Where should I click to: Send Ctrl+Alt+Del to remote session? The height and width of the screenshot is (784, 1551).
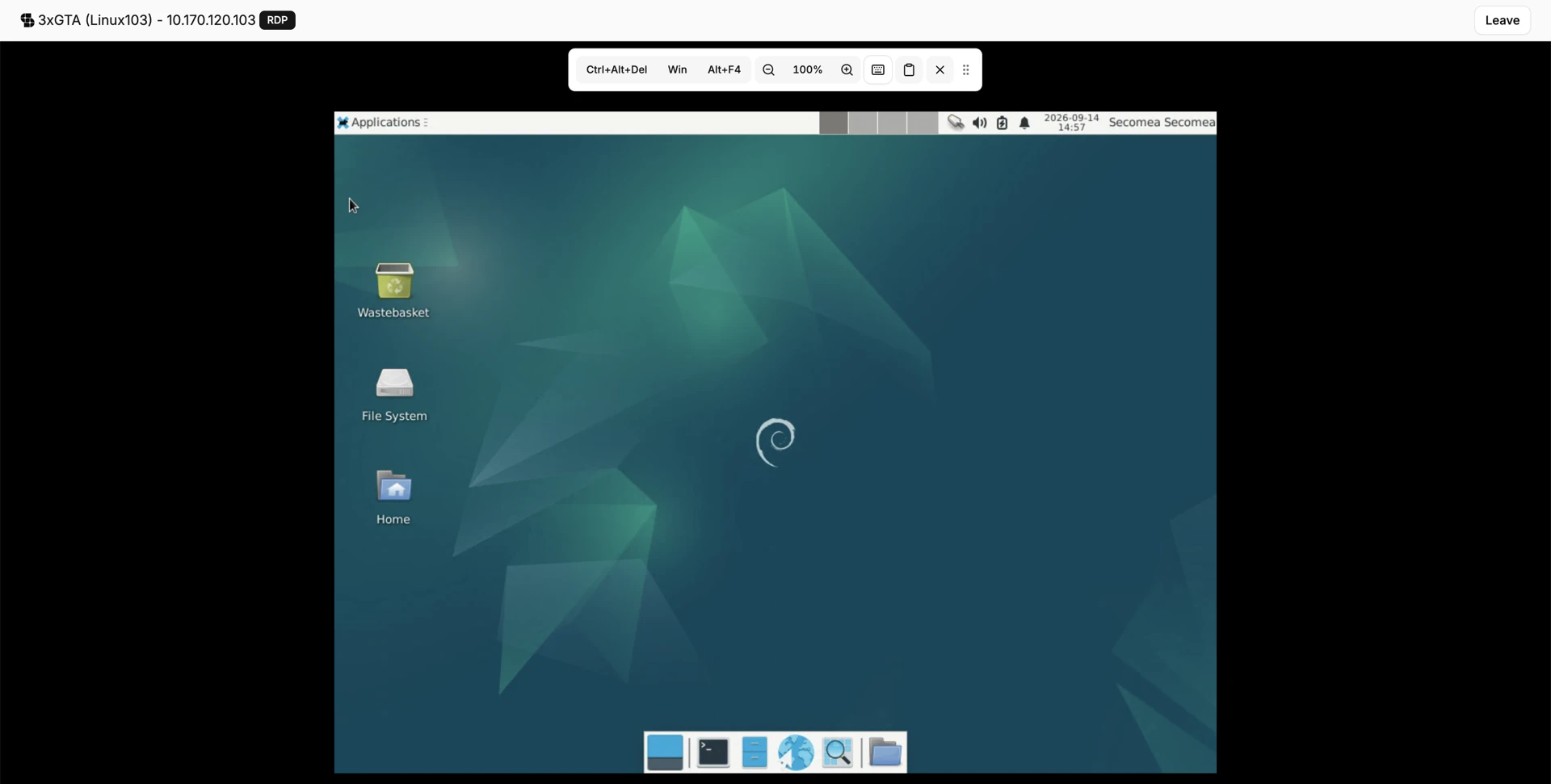tap(616, 69)
